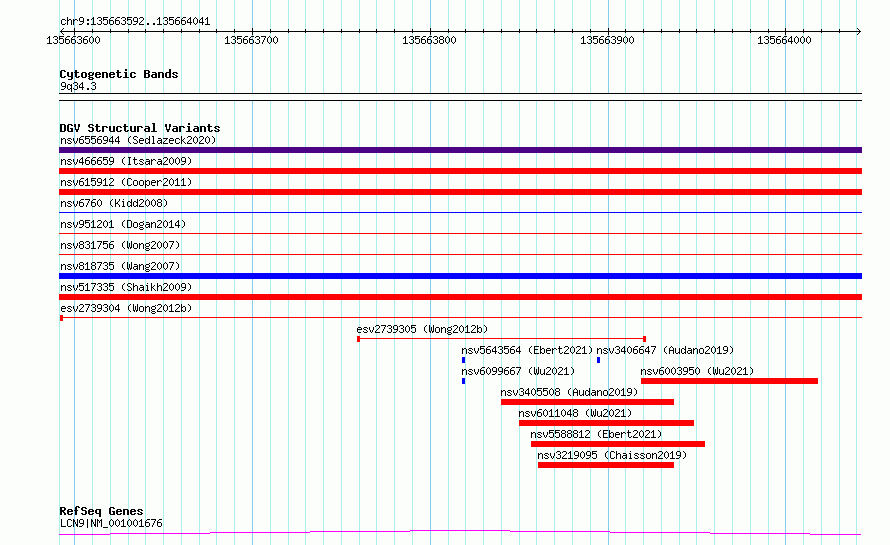Click the nsv5643564 (Ebert2021) label
This screenshot has height=545, width=890.
(527, 350)
